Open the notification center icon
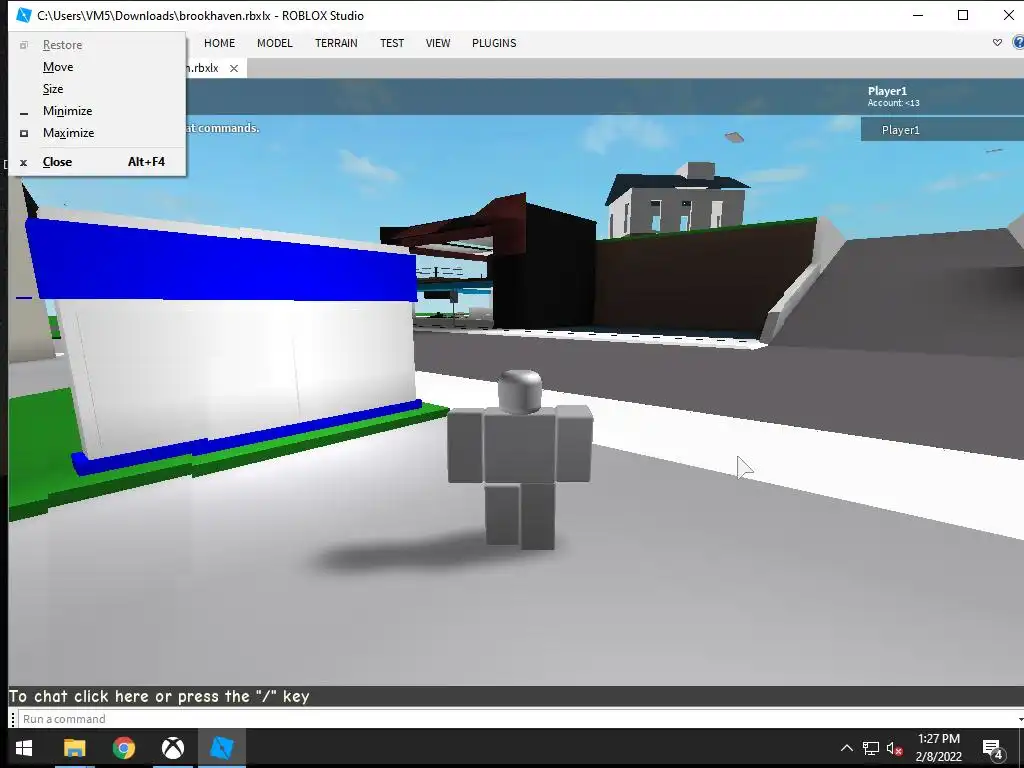This screenshot has height=768, width=1024. [993, 748]
